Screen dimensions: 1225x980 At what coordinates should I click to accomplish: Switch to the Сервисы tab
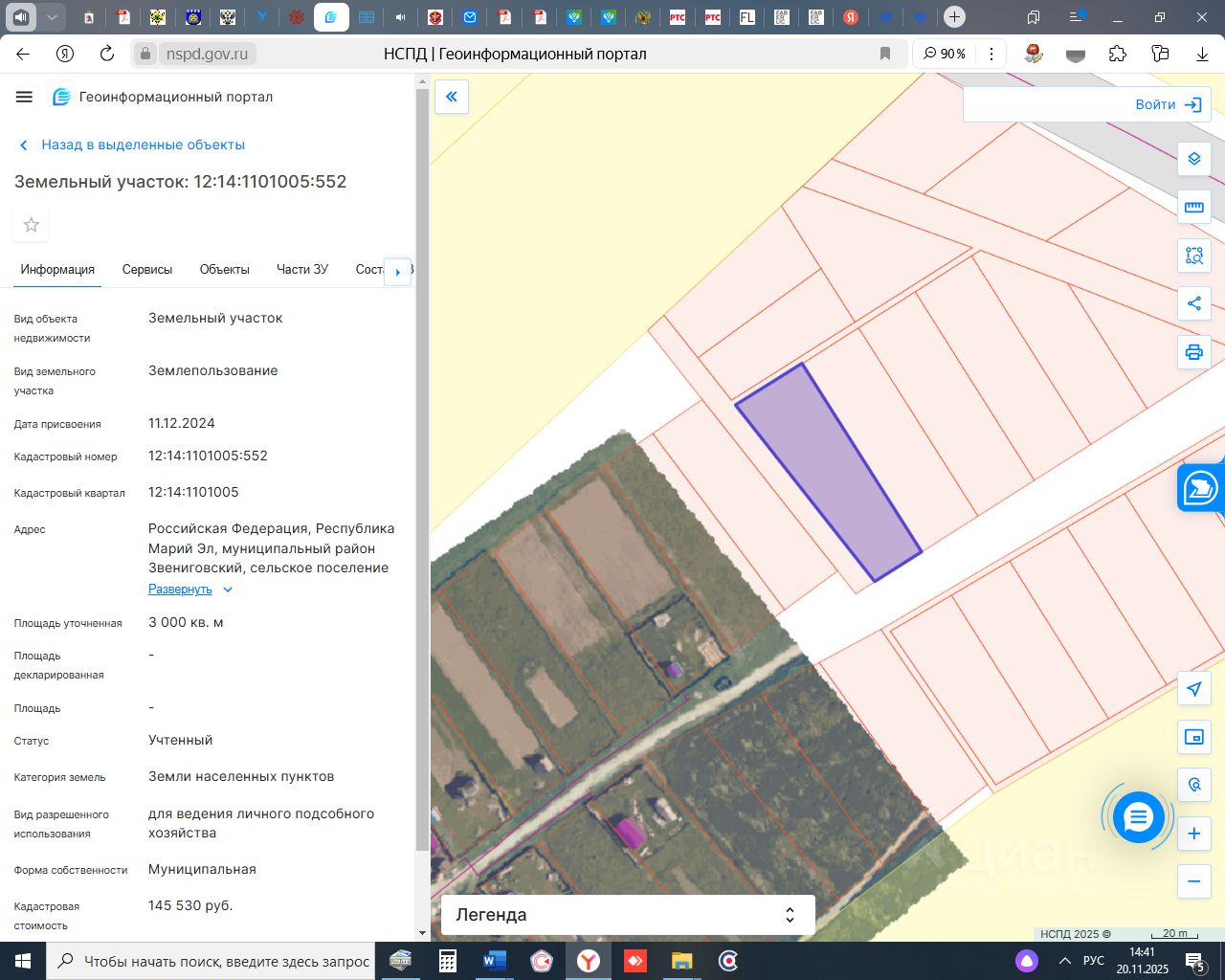(x=147, y=270)
